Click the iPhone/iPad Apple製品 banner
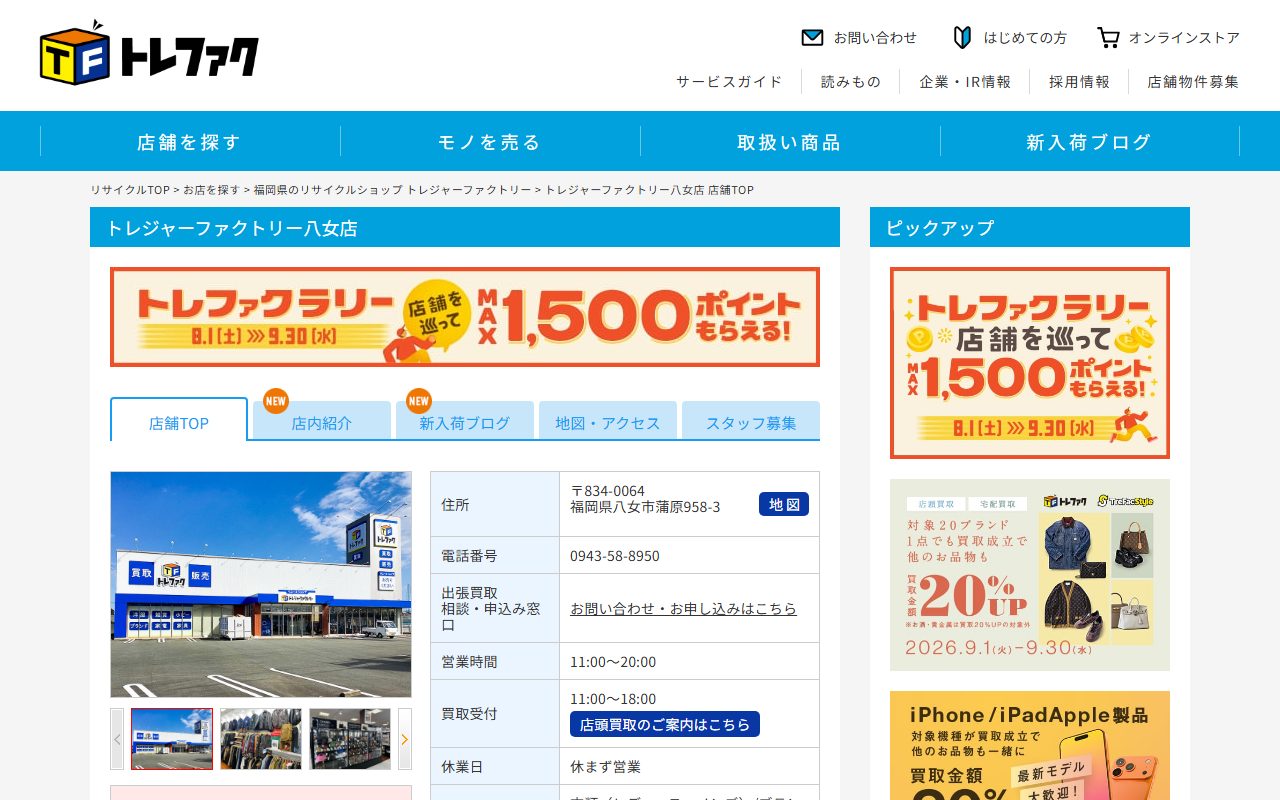The image size is (1280, 800). click(1030, 745)
